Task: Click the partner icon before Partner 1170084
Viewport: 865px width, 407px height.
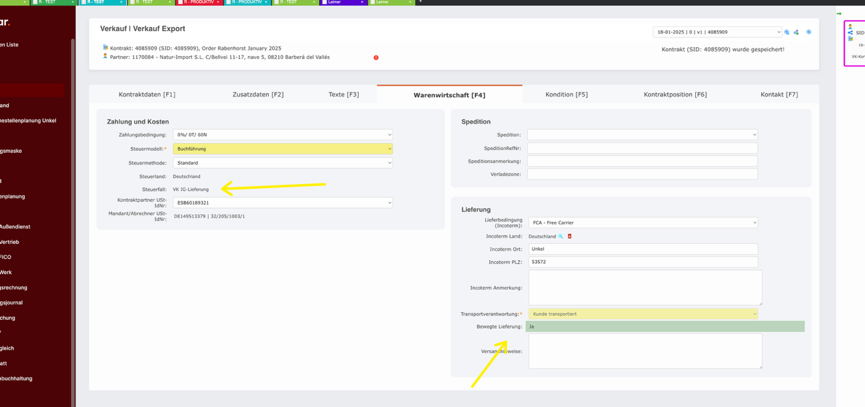Action: pos(105,57)
